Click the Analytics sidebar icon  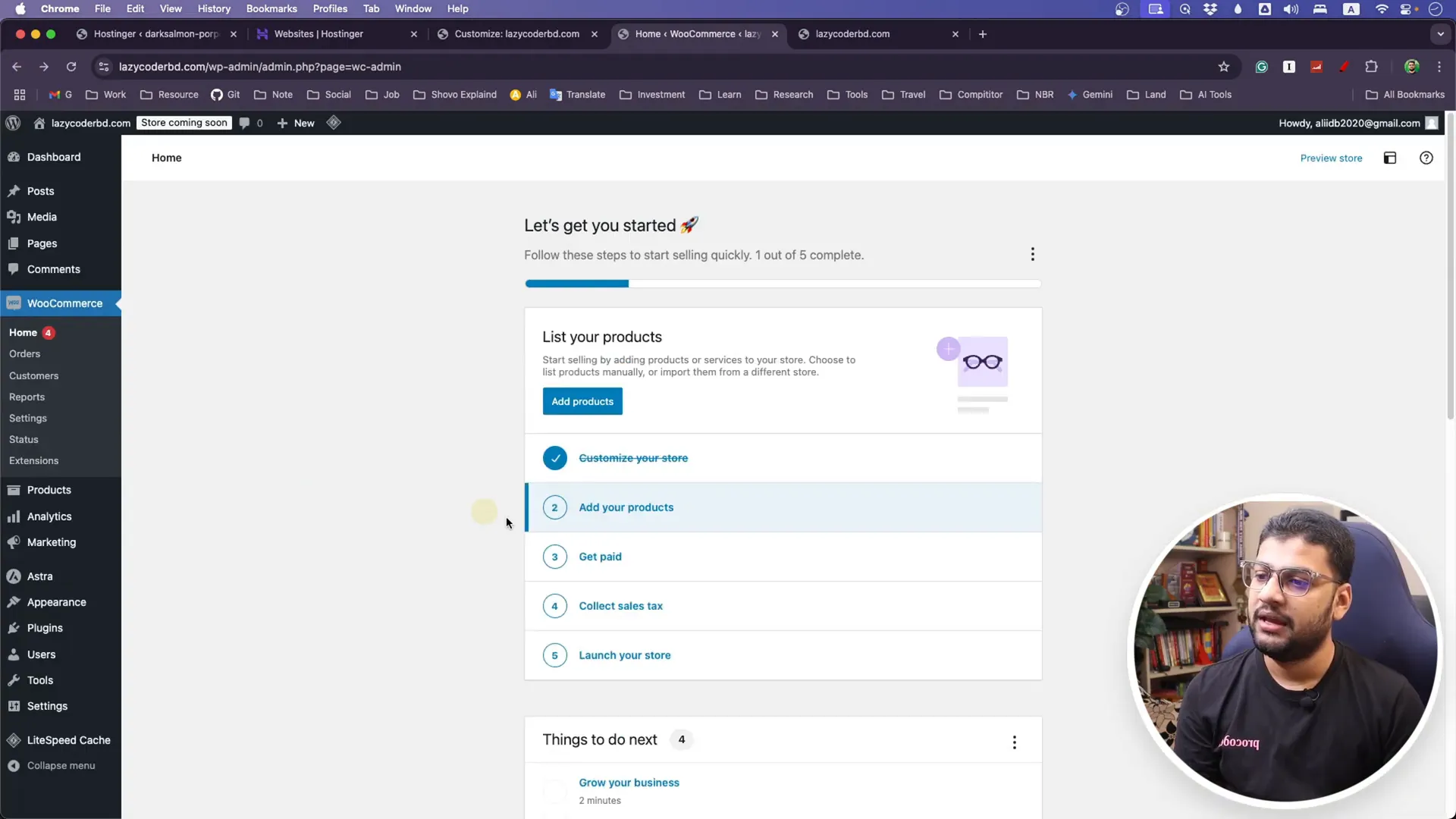13,516
